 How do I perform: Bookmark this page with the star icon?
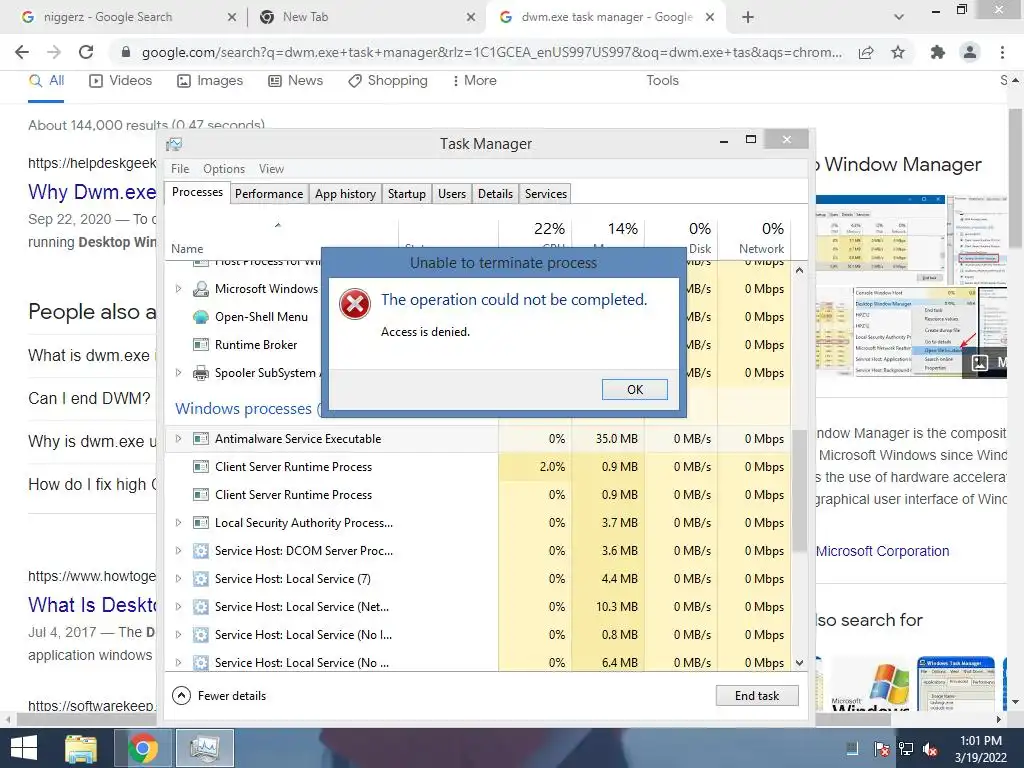coord(898,52)
